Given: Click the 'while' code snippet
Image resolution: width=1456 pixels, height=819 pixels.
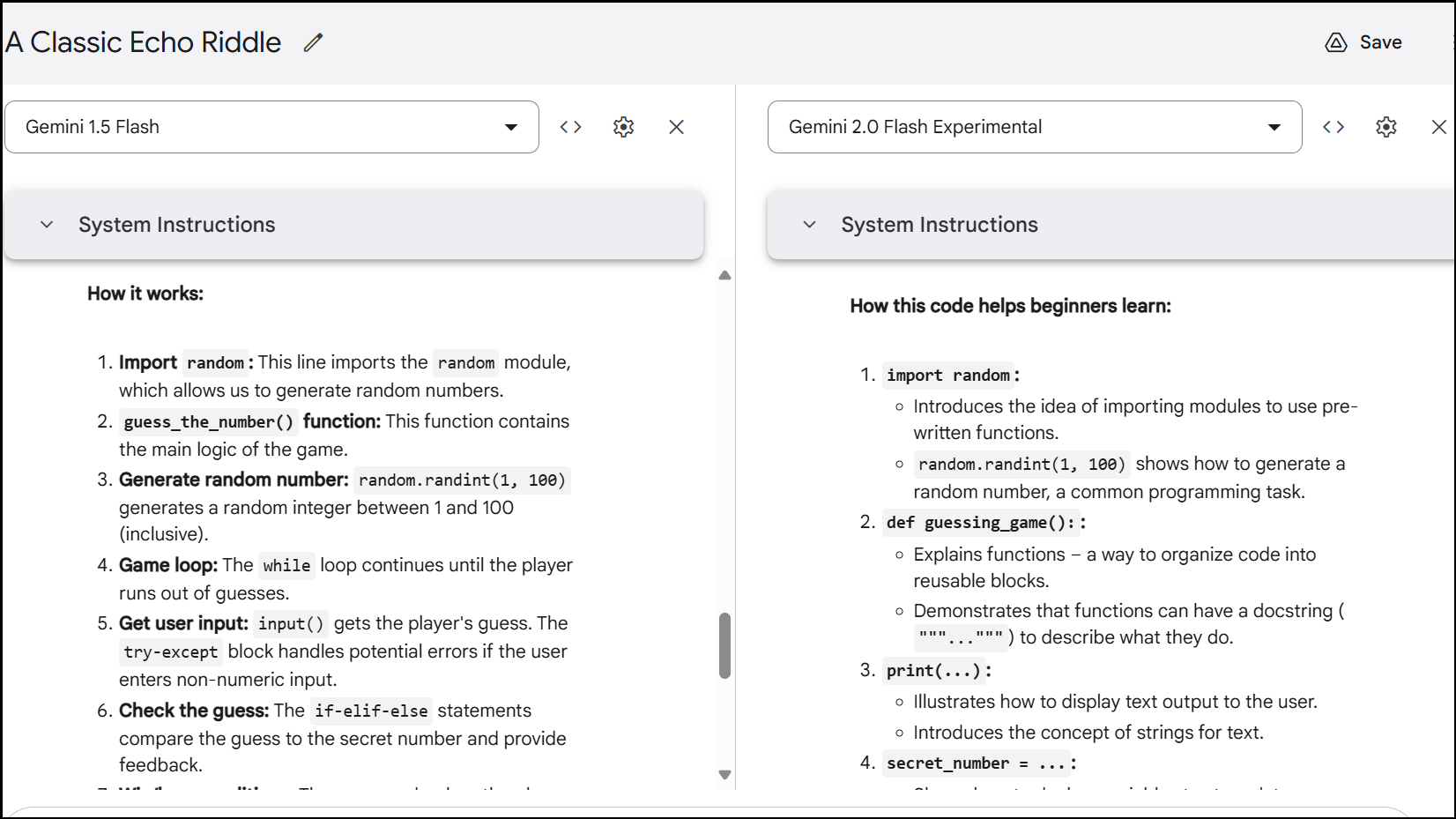Looking at the screenshot, I should click(x=286, y=566).
